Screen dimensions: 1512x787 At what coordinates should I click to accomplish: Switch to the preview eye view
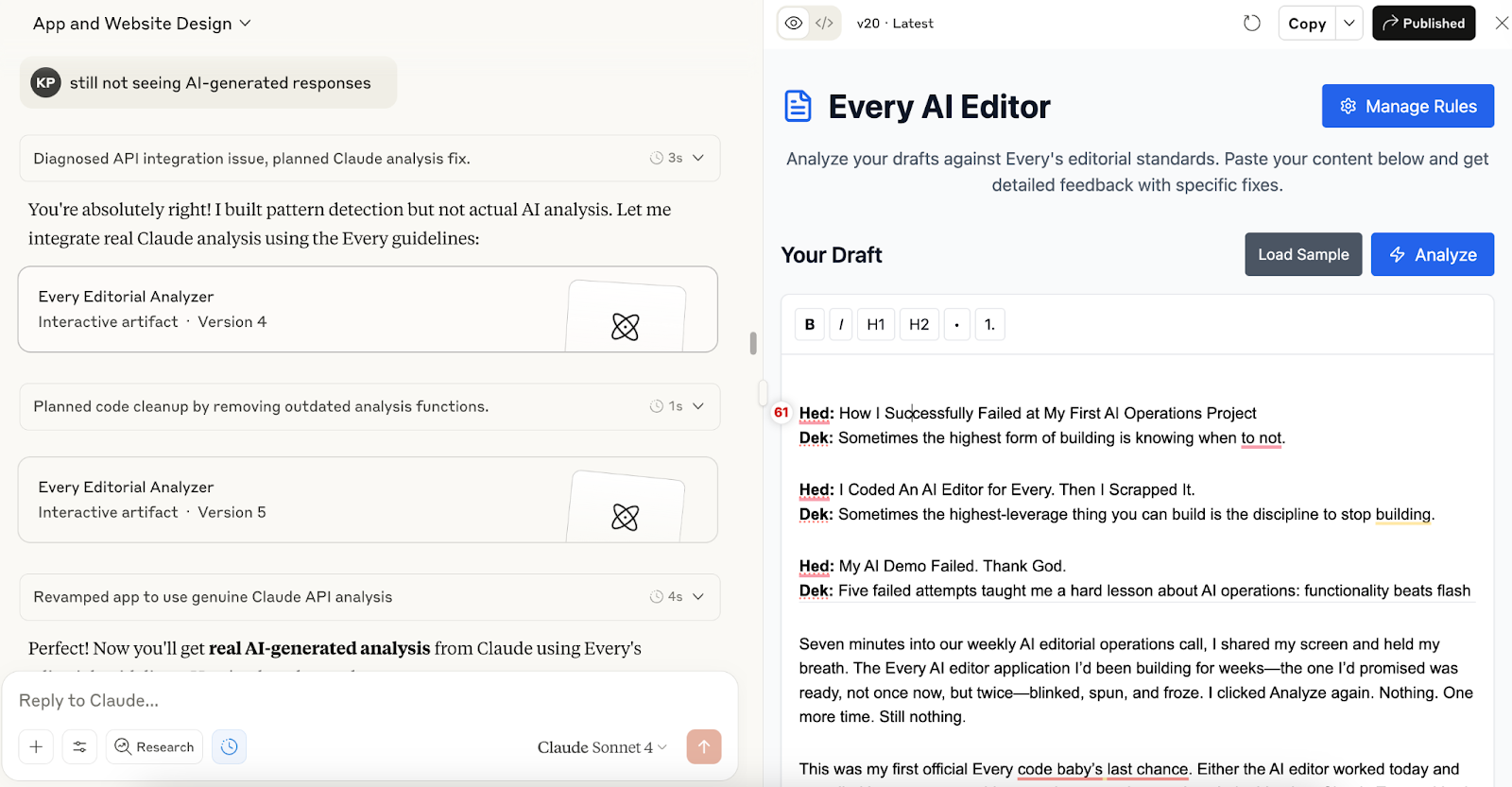794,24
